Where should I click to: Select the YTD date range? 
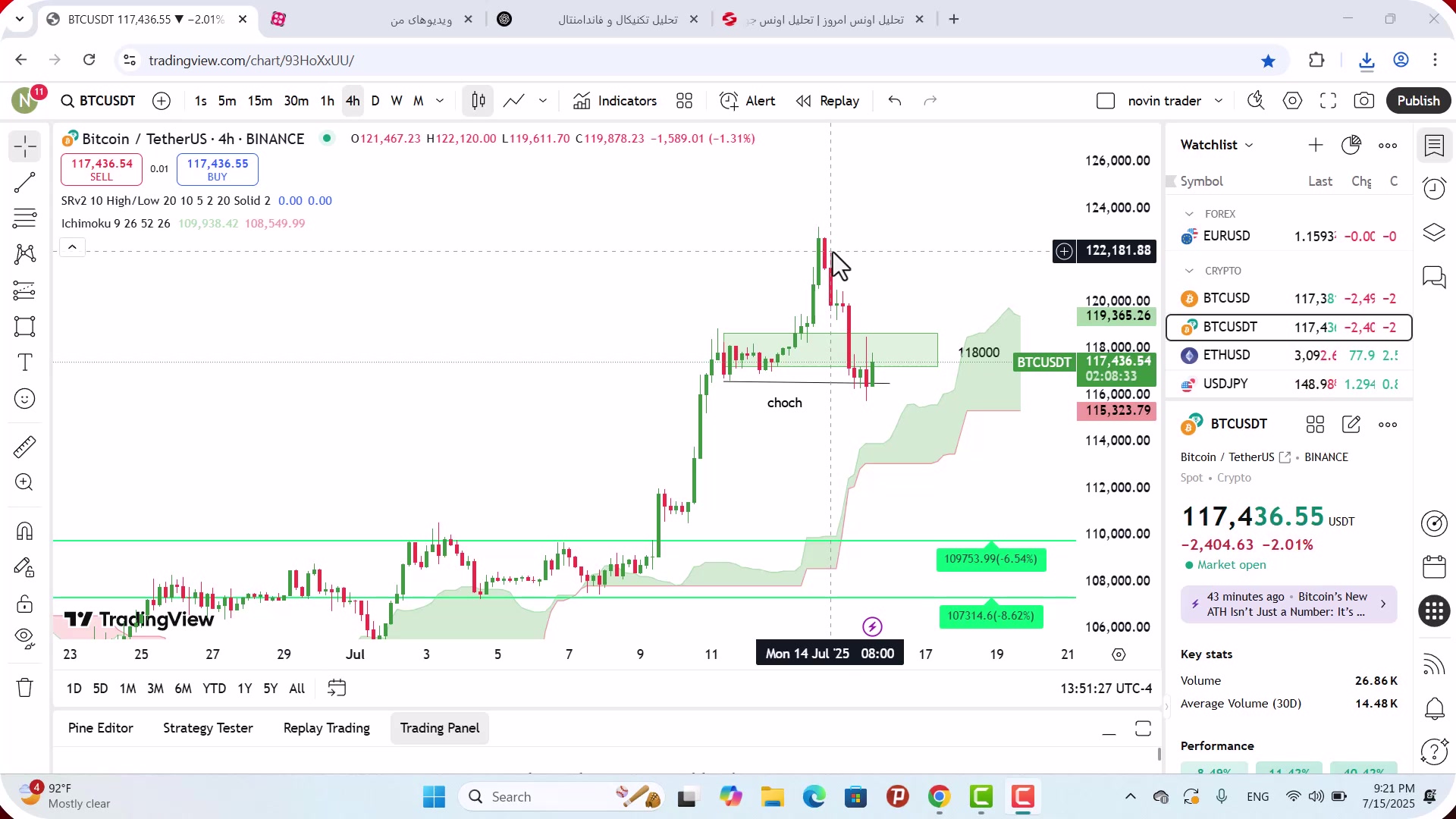(x=214, y=689)
